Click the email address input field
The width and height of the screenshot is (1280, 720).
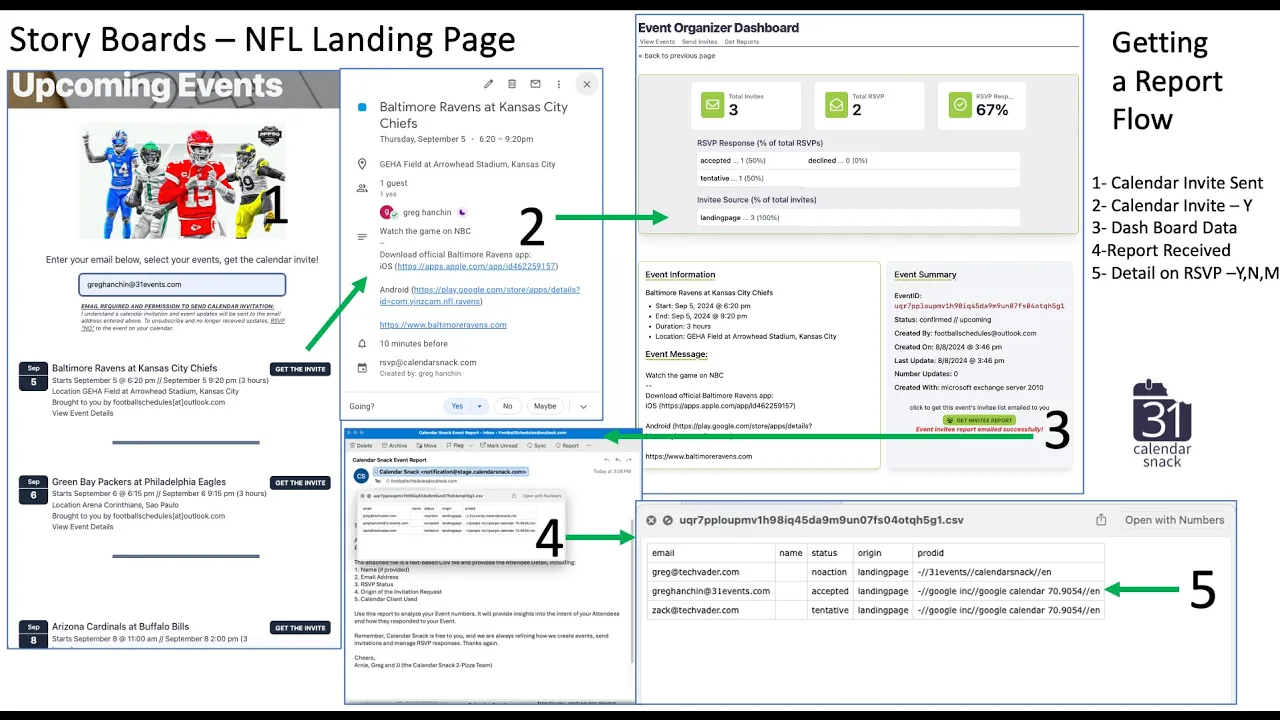(x=182, y=284)
